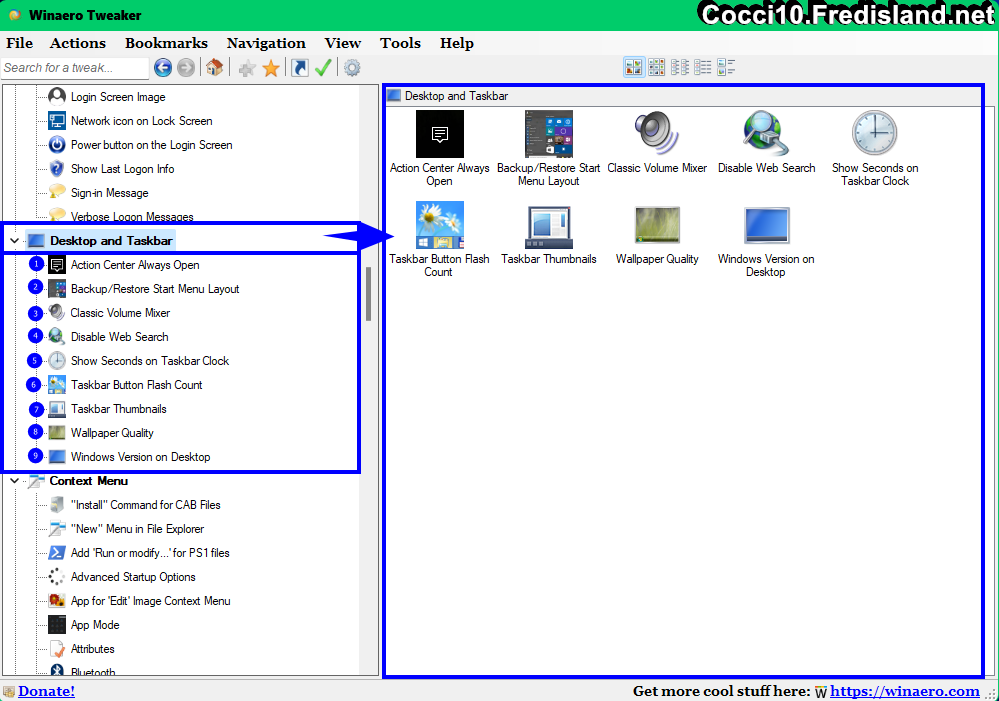Screen dimensions: 999x701
Task: Select Advanced Startup Options tree item
Action: (133, 577)
